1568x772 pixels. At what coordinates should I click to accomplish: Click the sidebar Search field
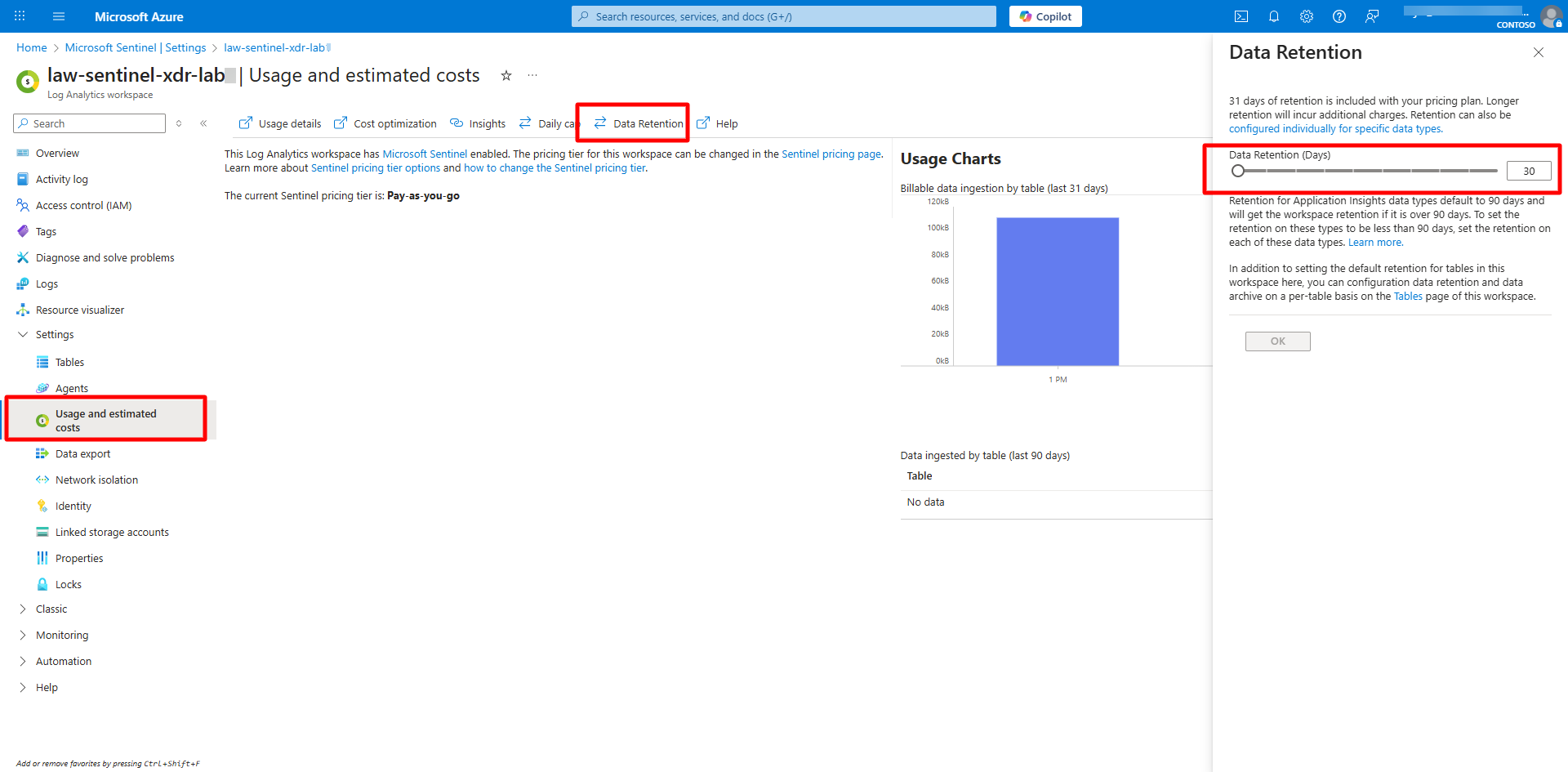tap(90, 123)
